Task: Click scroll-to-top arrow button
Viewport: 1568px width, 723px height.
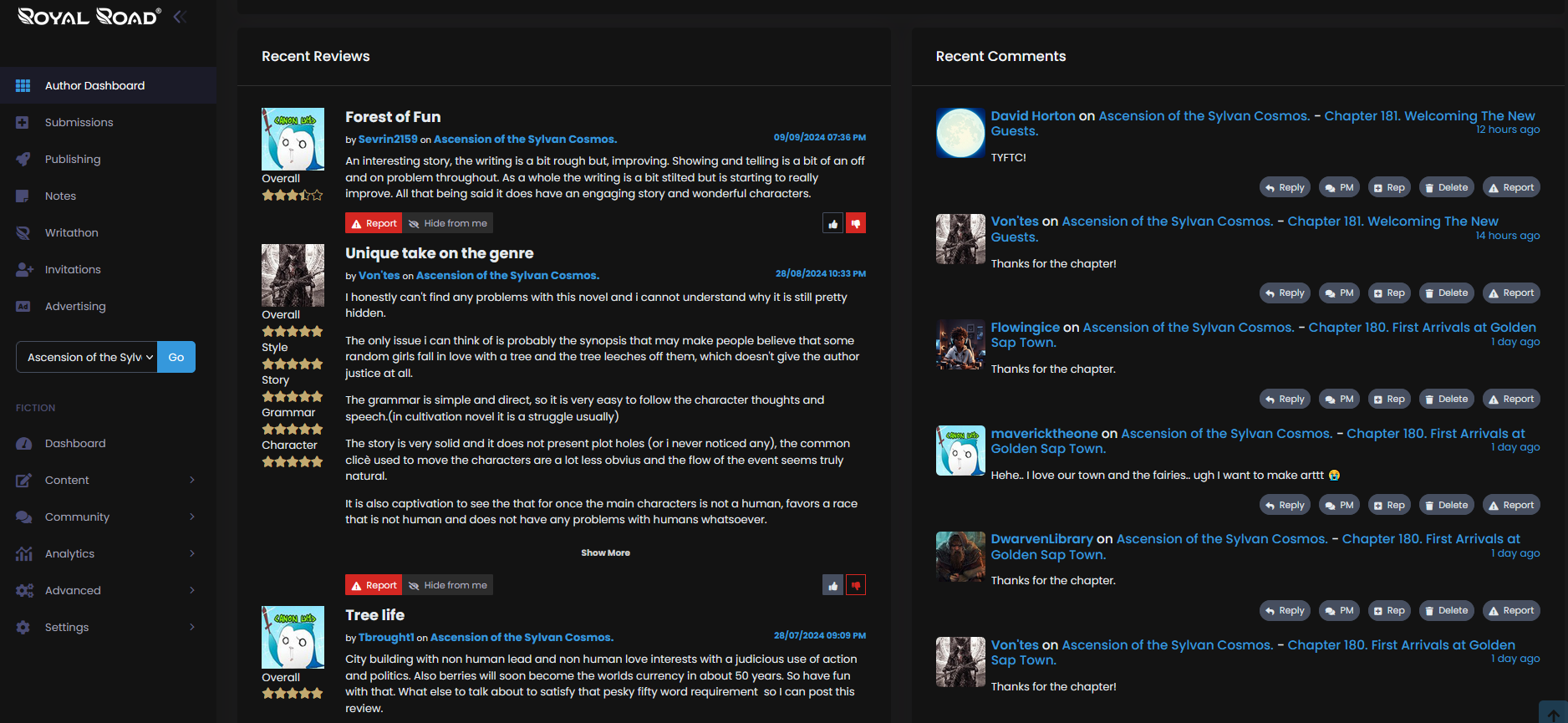Action: pyautogui.click(x=1553, y=713)
